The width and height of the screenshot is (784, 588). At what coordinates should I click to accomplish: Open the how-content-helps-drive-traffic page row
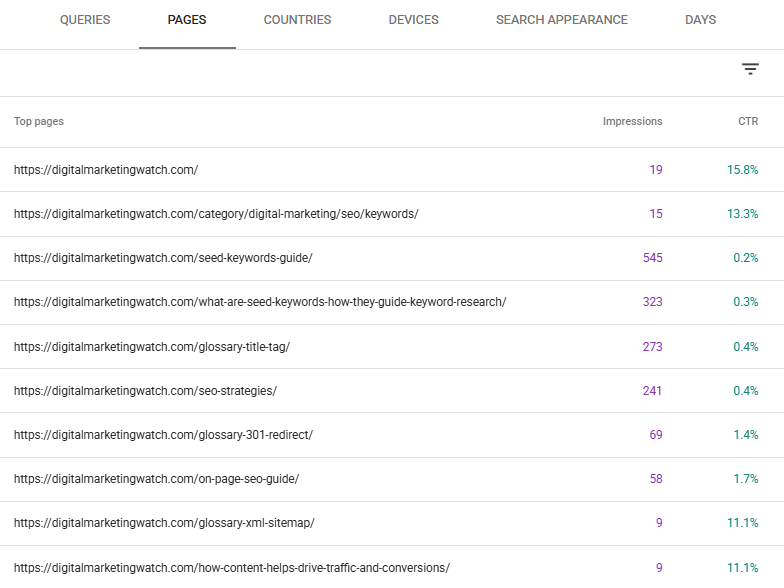pos(392,568)
